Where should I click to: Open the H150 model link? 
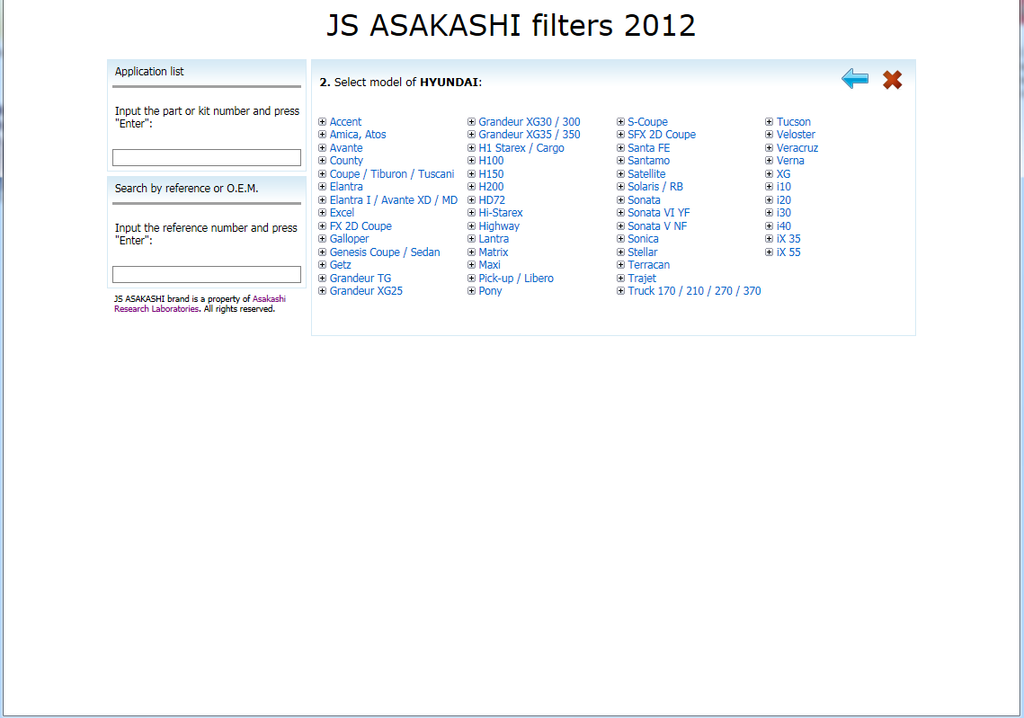[491, 174]
